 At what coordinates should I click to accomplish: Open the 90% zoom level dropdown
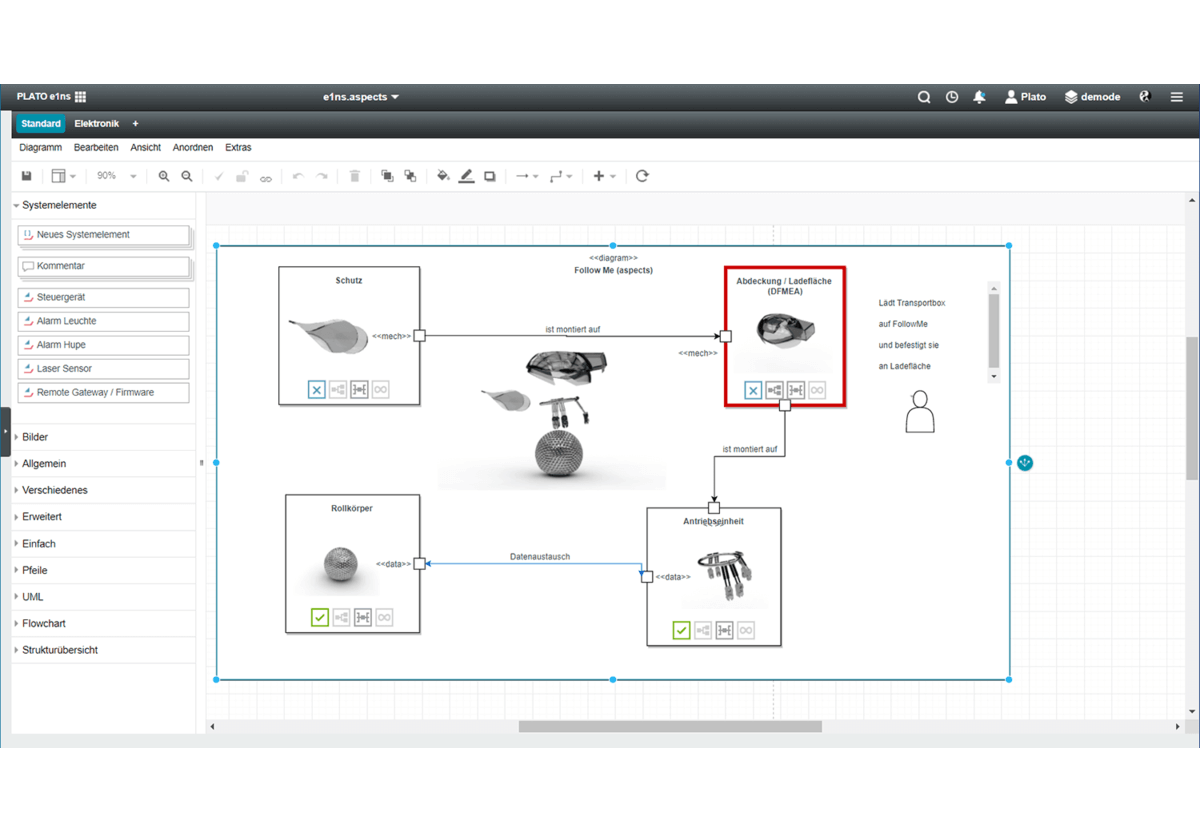(x=116, y=176)
